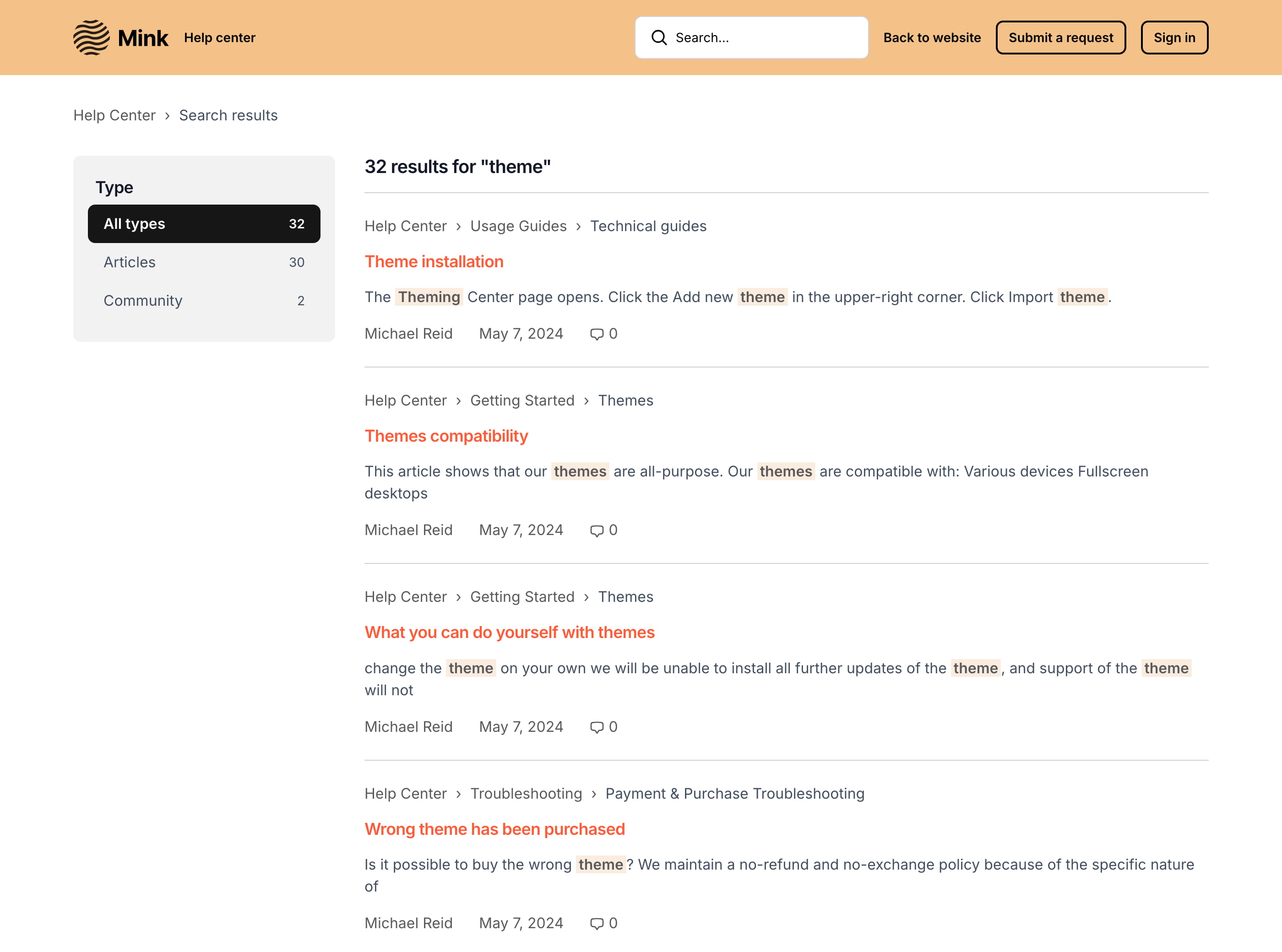Click May 7, 2024 under What you can do yourself

pyautogui.click(x=521, y=727)
